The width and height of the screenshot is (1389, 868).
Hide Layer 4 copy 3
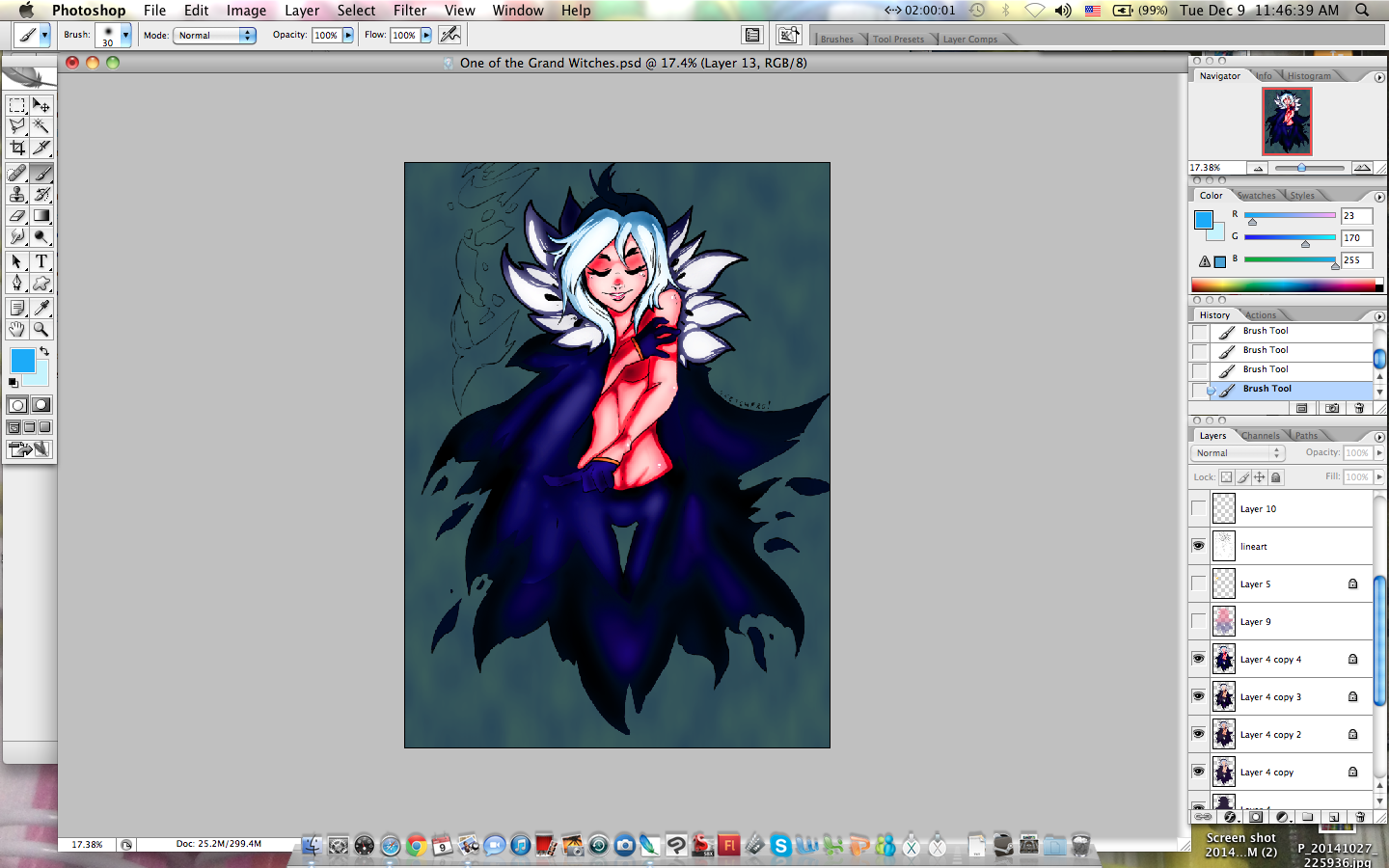[1199, 696]
